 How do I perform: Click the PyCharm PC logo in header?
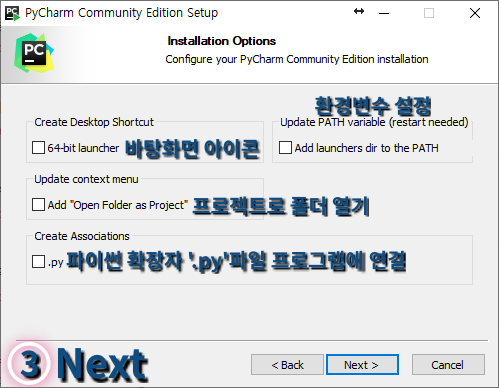pos(34,53)
